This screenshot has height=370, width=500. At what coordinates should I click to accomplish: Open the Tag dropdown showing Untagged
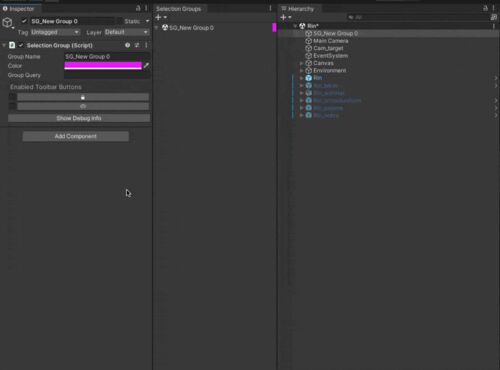[55, 32]
